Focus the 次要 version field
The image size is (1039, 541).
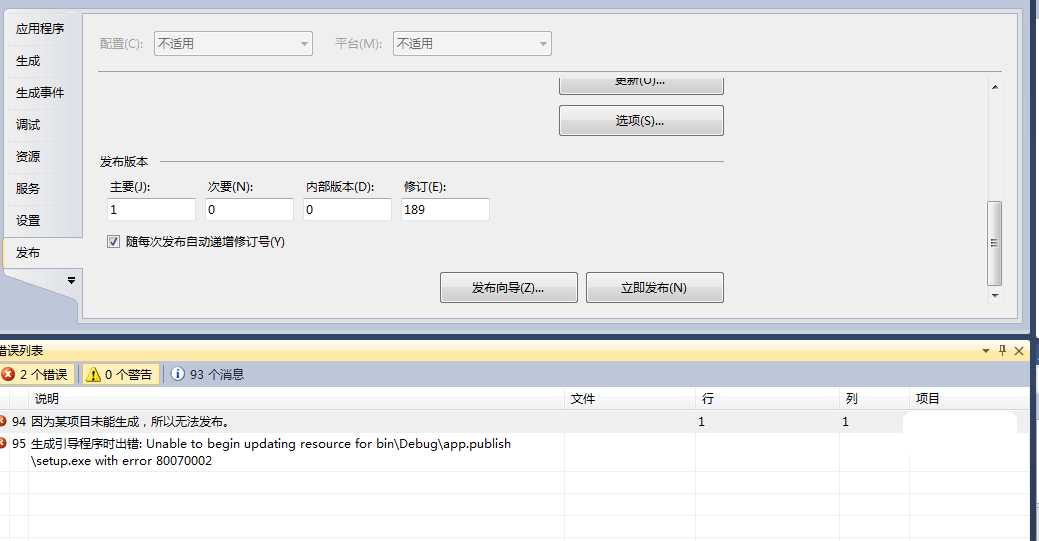249,210
